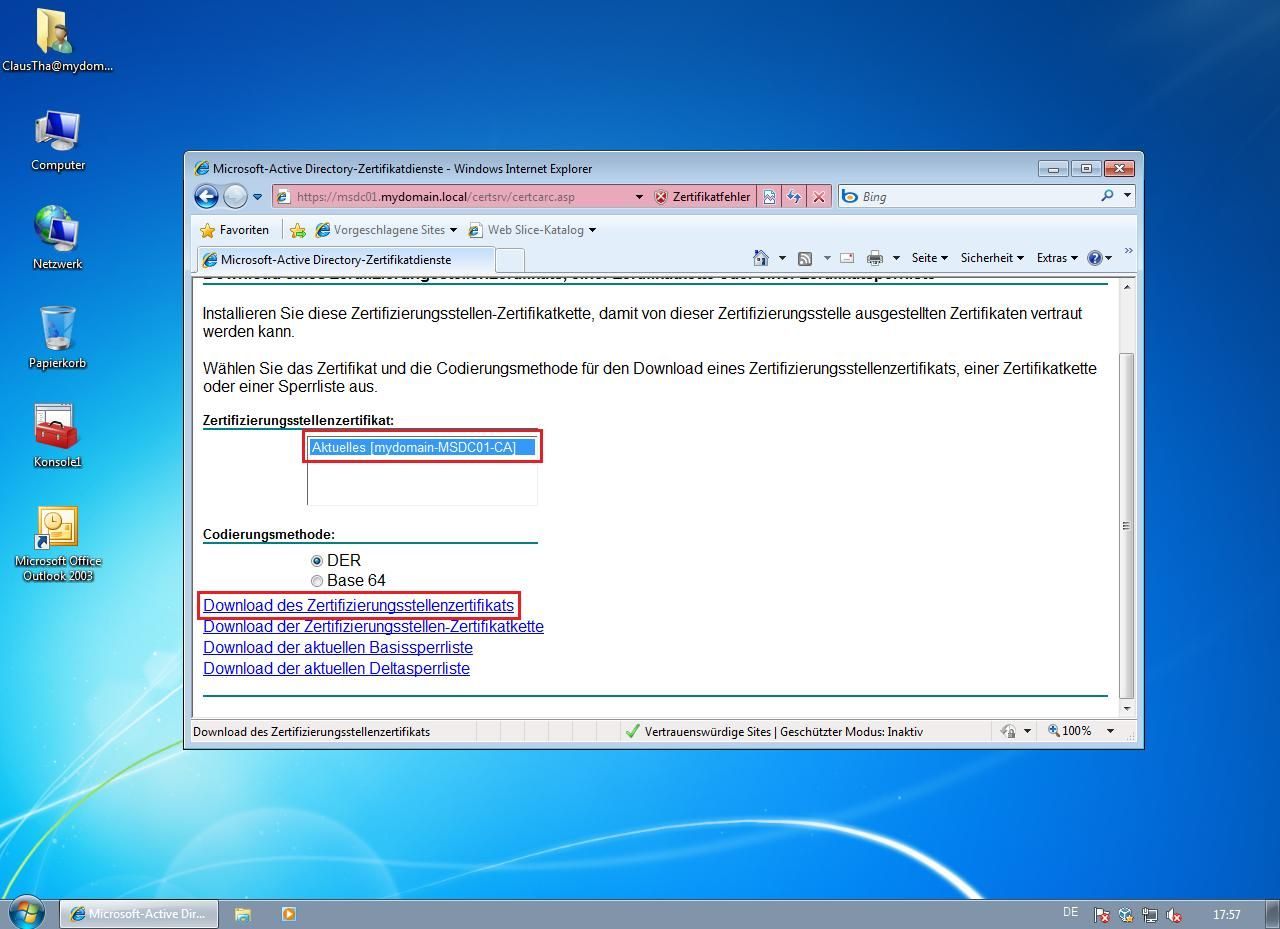
Task: Select the DER encoding radio button
Action: pyautogui.click(x=317, y=561)
